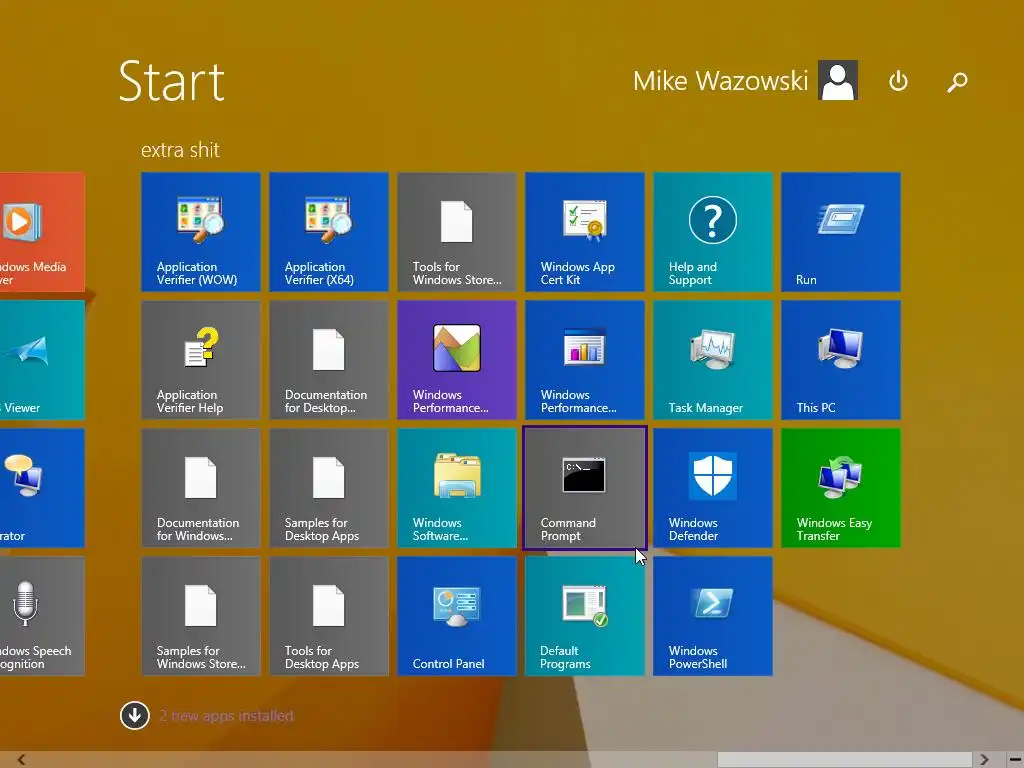
Task: Open Documentation for Desktop tile
Action: click(328, 360)
